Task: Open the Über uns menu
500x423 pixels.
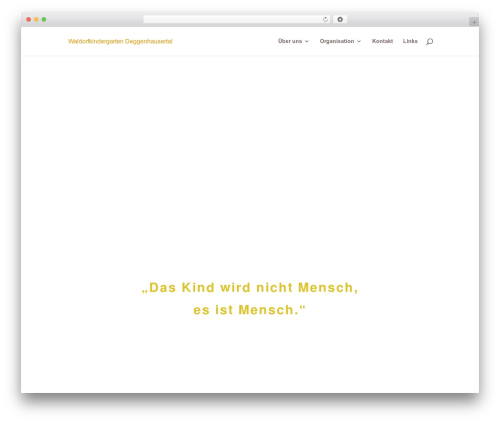Action: 290,41
